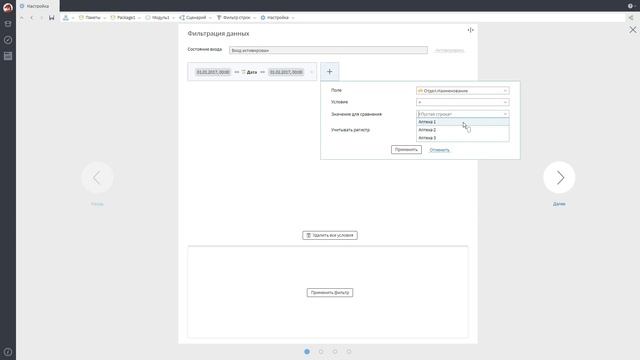Viewport: 640px width, 360px height.
Task: Click the Активировать link
Action: pos(449,51)
